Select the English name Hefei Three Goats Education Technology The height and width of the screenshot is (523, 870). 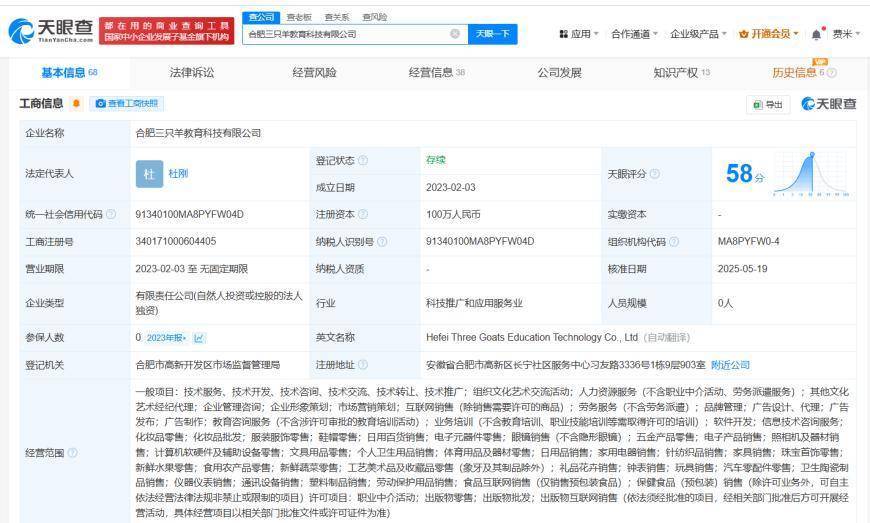[532, 337]
